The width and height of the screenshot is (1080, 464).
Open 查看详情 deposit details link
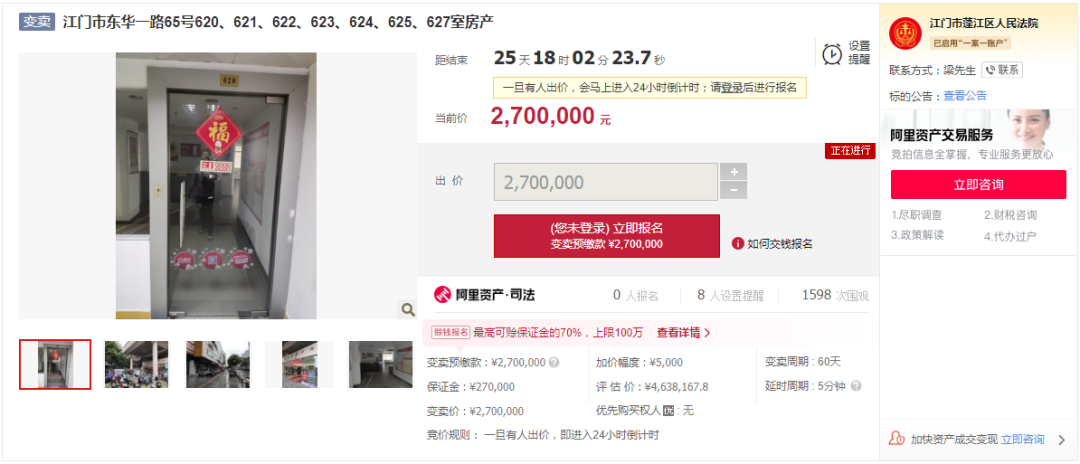[x=683, y=333]
